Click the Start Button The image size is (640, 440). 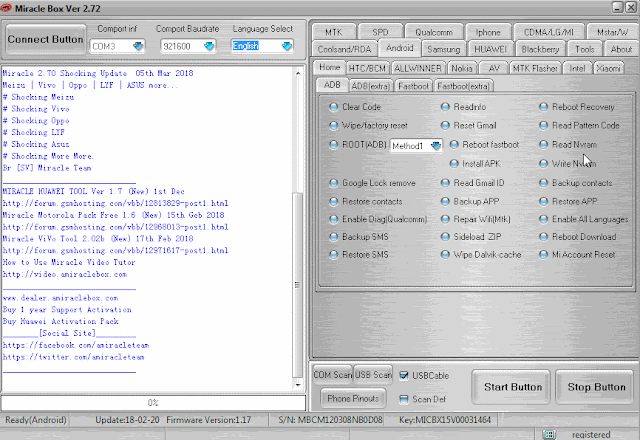[512, 387]
